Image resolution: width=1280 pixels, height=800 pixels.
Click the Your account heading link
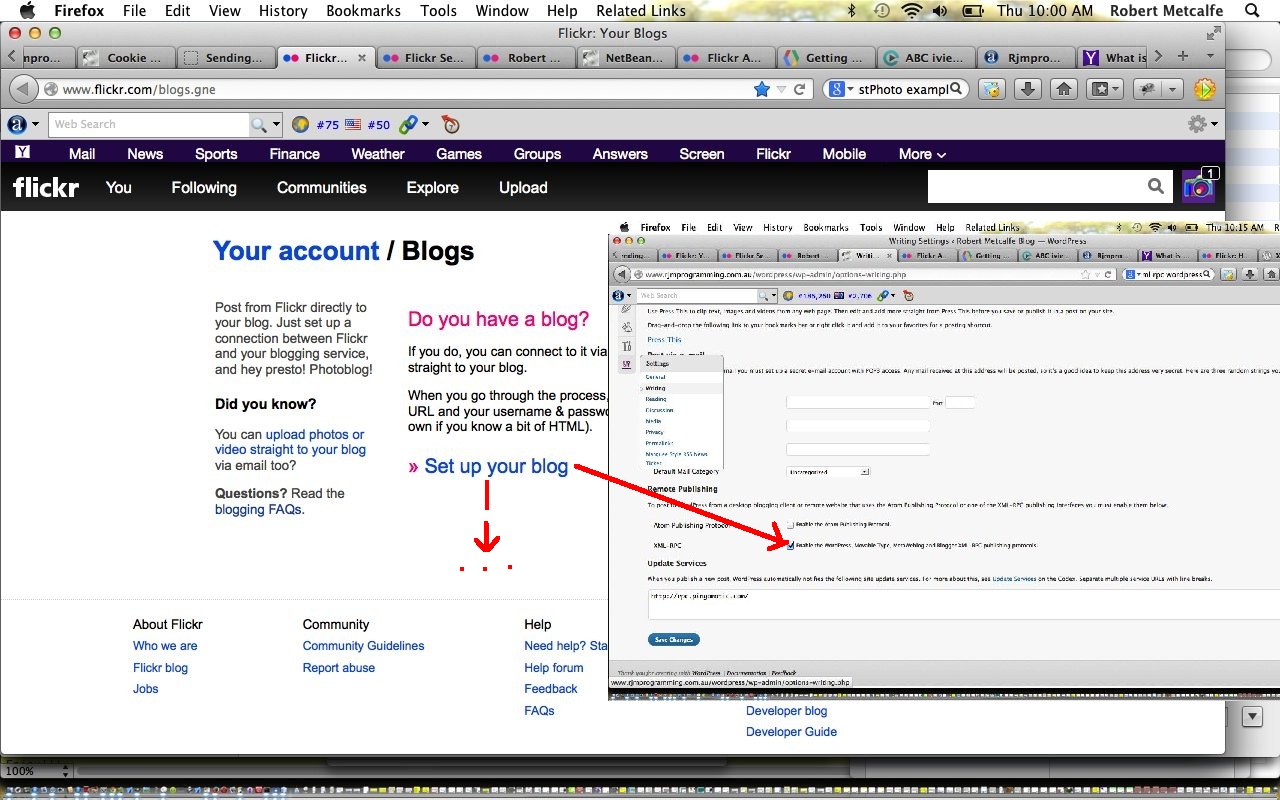tap(296, 250)
